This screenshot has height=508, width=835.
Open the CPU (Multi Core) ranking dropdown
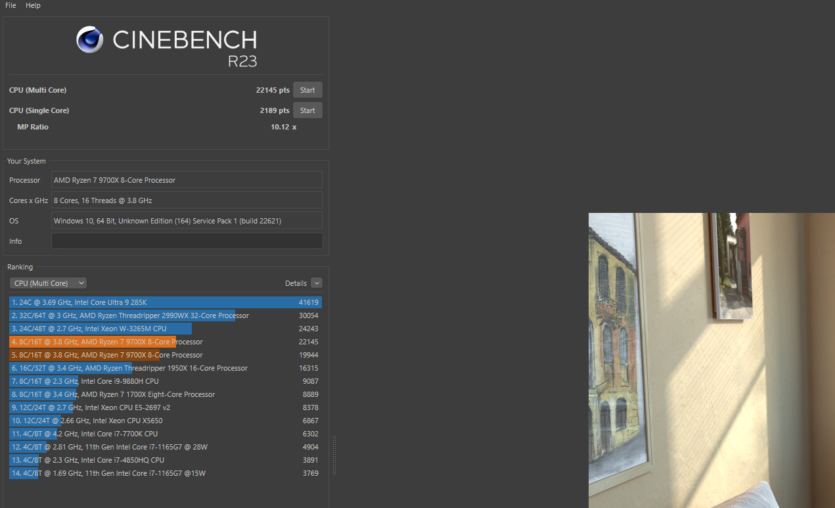(48, 283)
